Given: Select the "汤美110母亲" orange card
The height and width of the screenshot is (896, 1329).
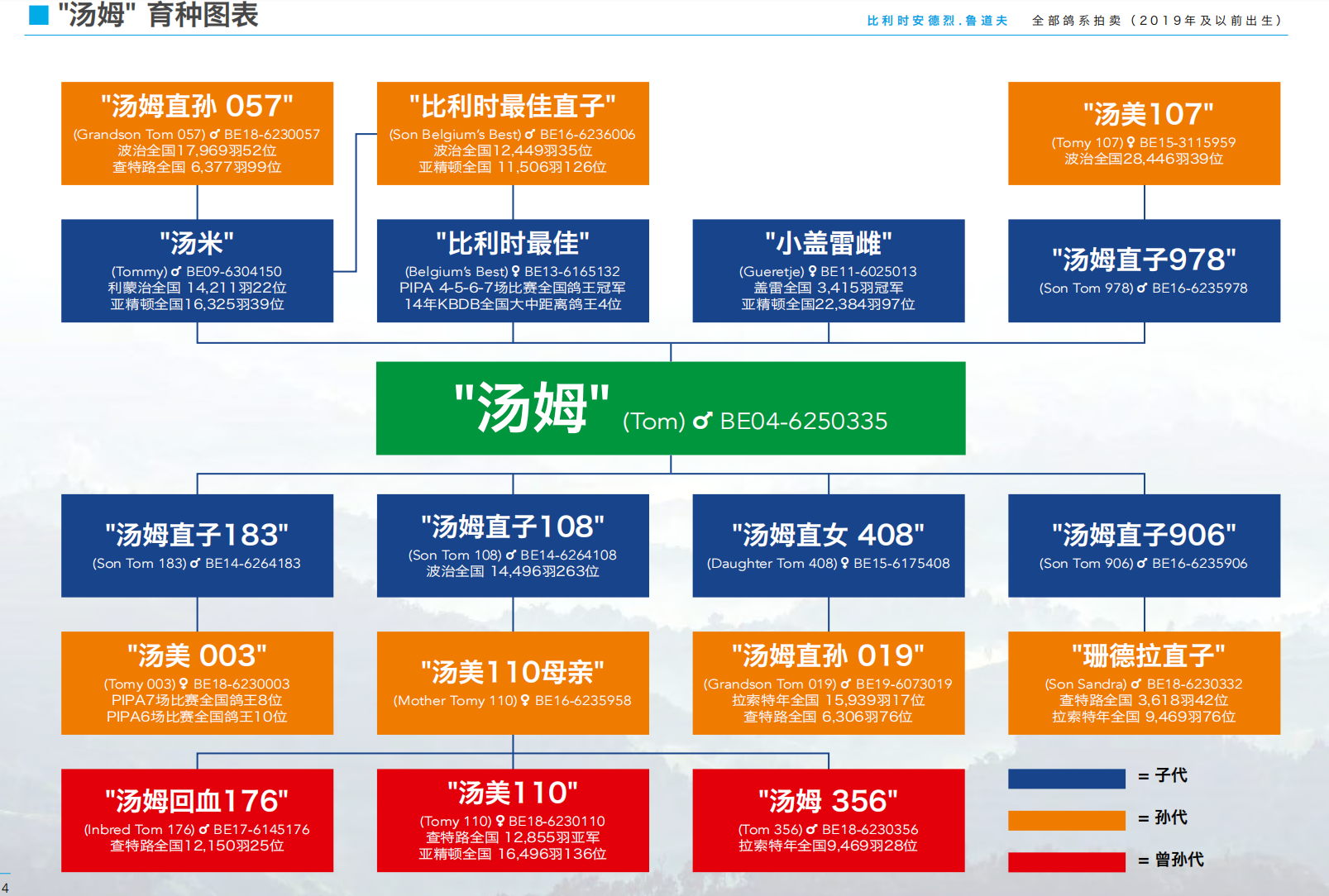Looking at the screenshot, I should click(513, 683).
